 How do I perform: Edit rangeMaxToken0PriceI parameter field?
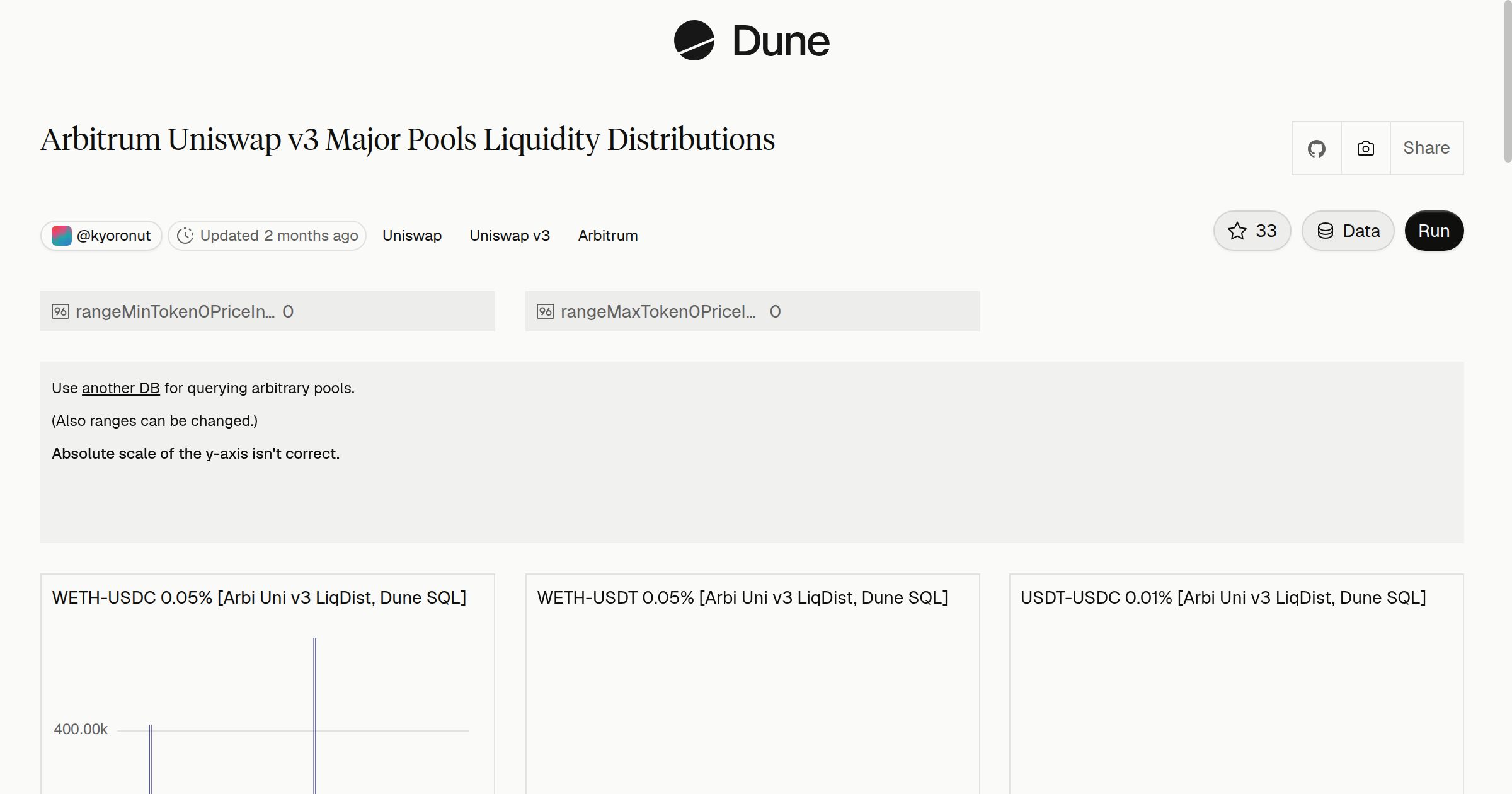click(x=753, y=311)
